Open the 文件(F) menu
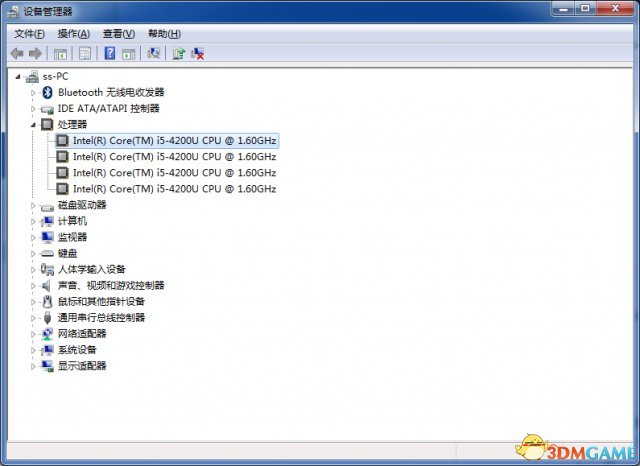The height and width of the screenshot is (466, 640). [x=29, y=33]
